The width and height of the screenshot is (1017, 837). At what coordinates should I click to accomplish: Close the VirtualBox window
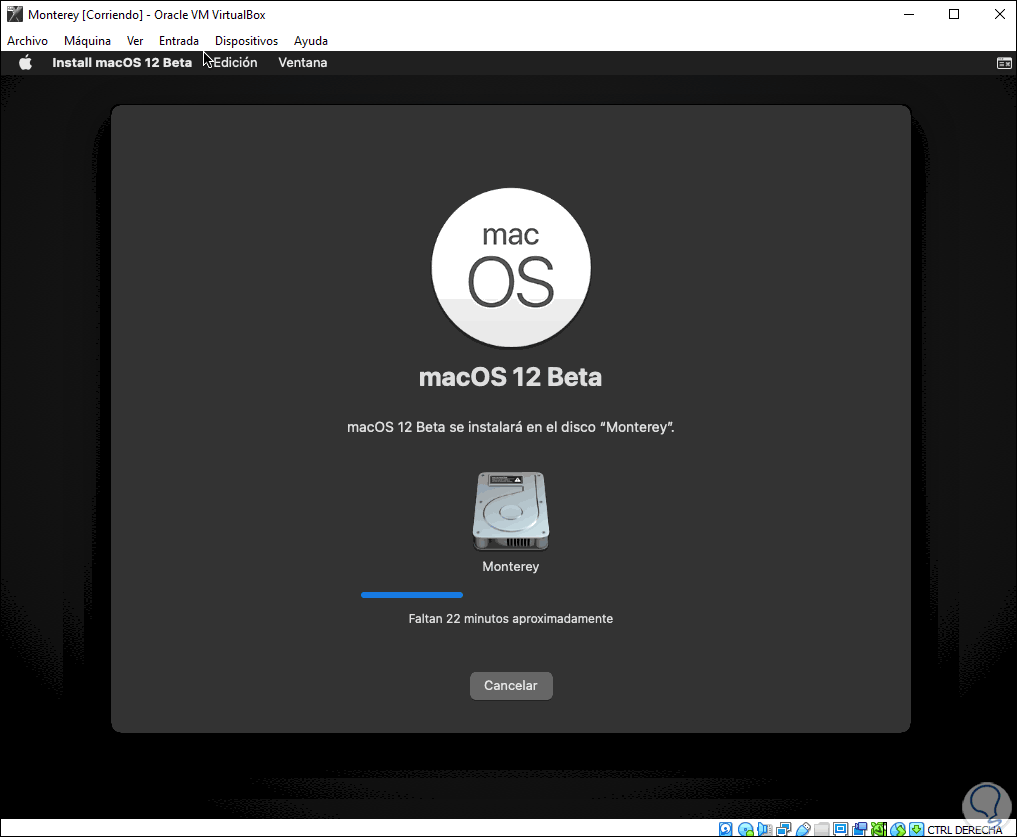coord(999,14)
